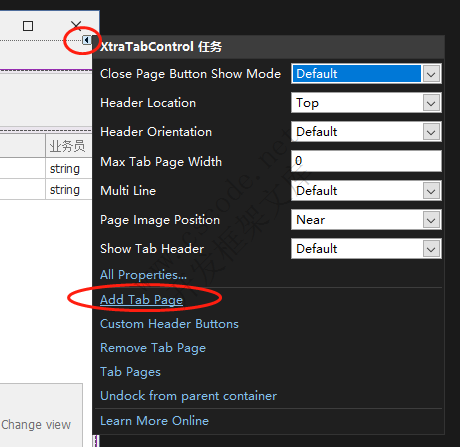Click the Add Tab Page link
460x447 pixels.
click(141, 300)
